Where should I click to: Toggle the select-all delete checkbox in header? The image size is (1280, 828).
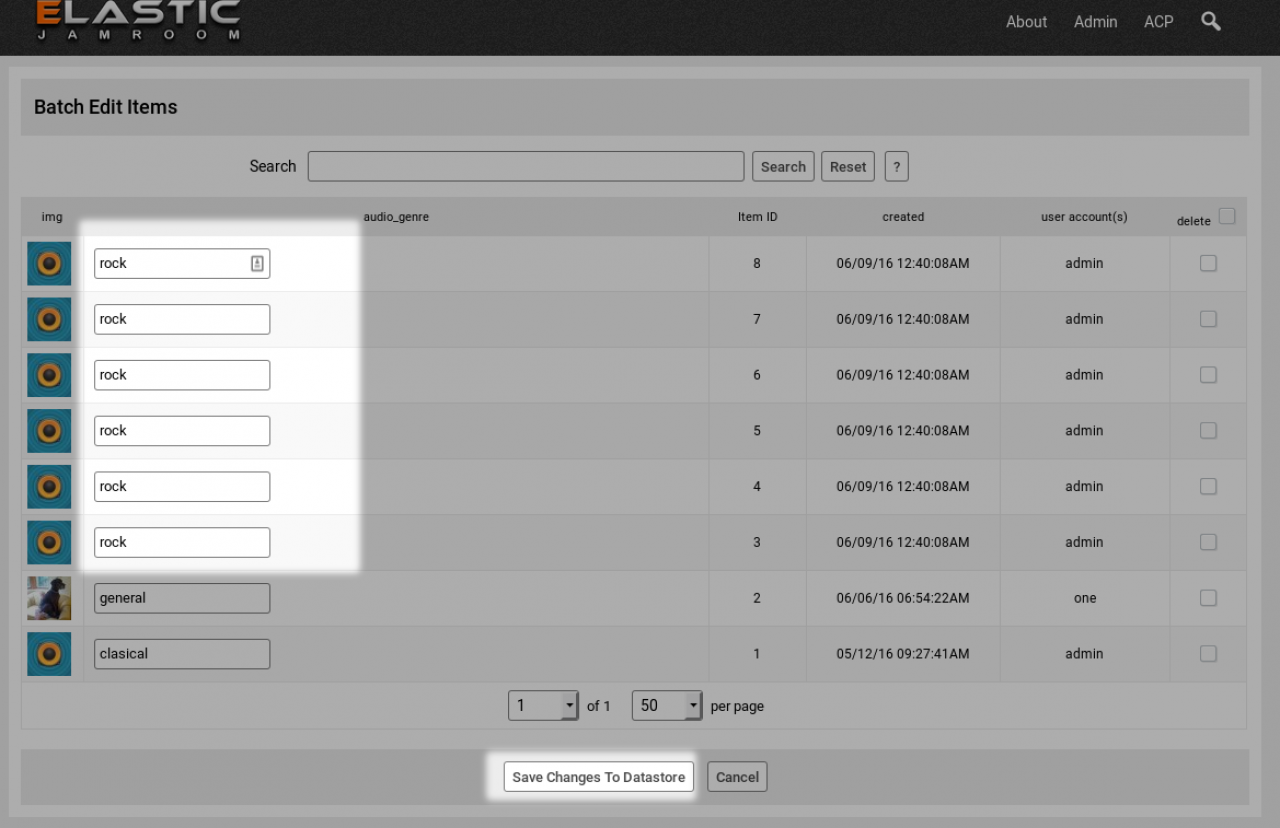coord(1227,216)
